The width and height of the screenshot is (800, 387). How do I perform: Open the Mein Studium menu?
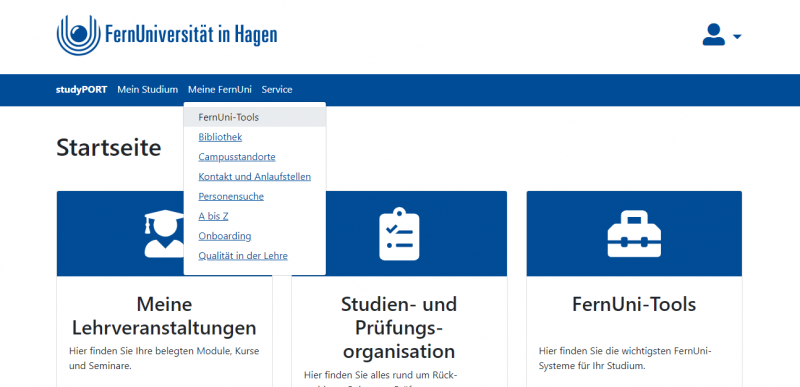tap(147, 90)
